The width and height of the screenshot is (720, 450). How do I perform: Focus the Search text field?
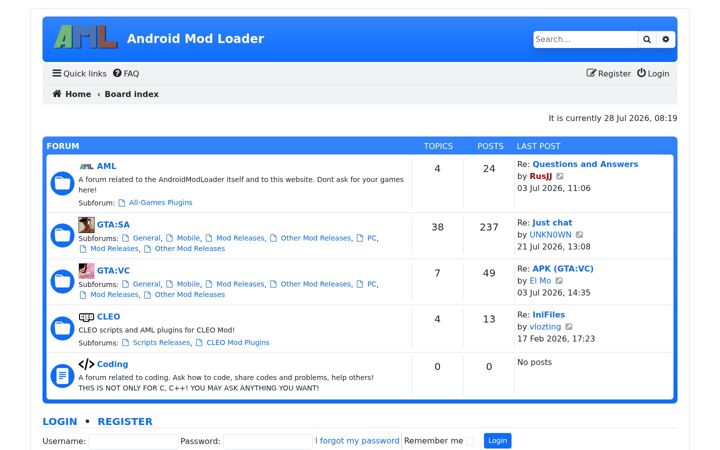pos(585,39)
